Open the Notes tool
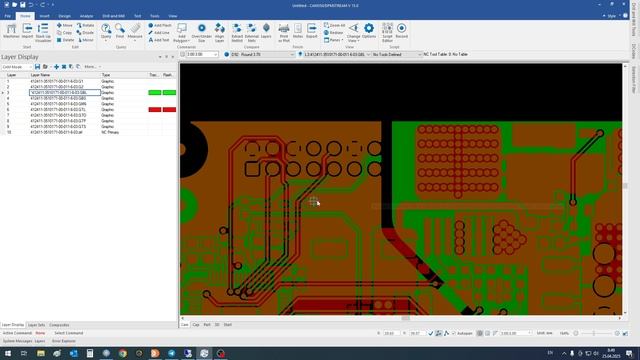This screenshot has height=360, width=640. (298, 31)
